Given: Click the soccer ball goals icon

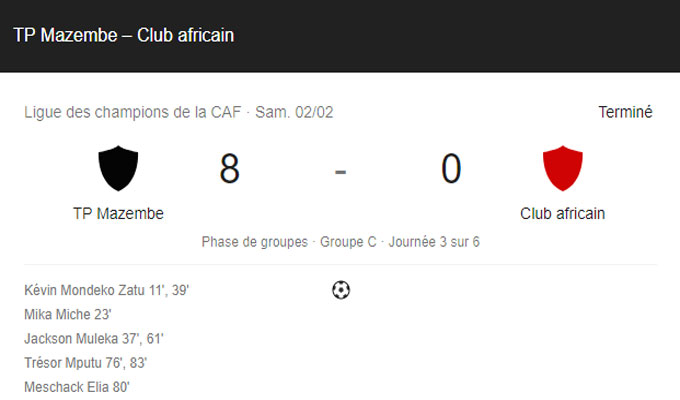Looking at the screenshot, I should pos(341,290).
